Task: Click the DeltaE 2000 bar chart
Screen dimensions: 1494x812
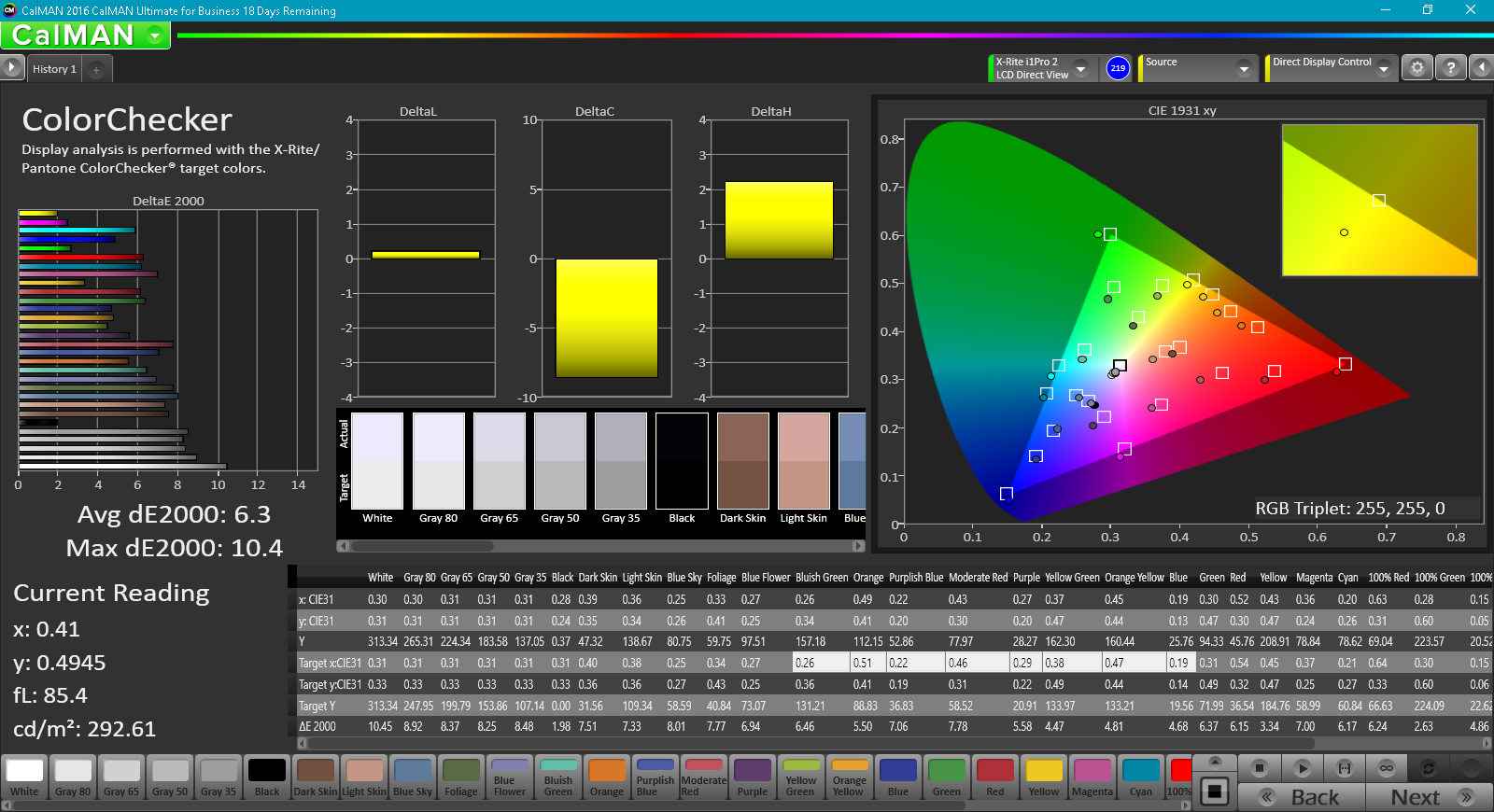Action: coord(168,341)
